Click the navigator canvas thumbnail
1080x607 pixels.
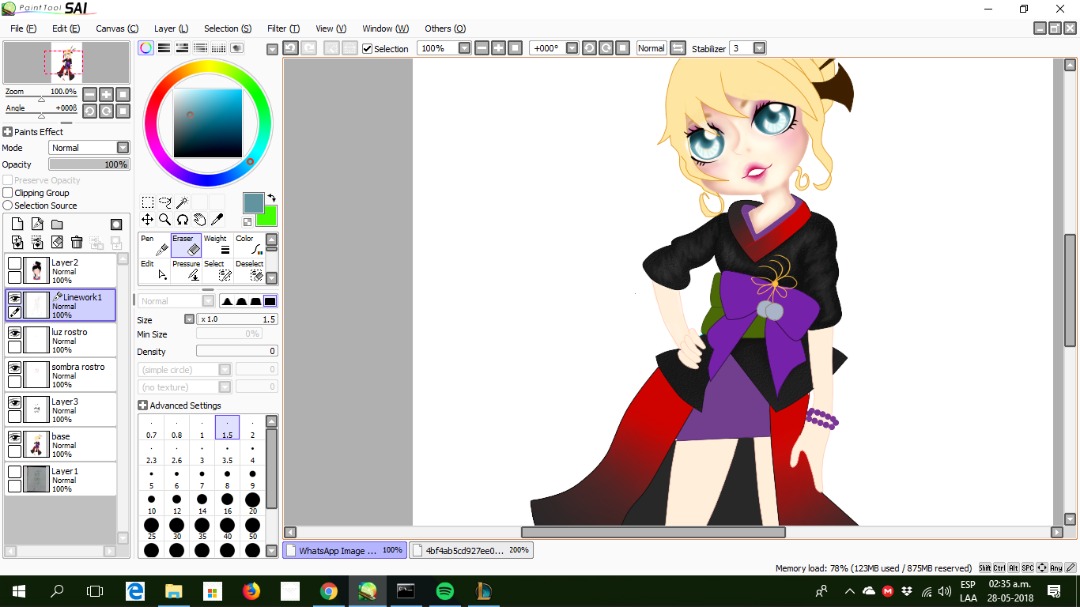(66, 63)
